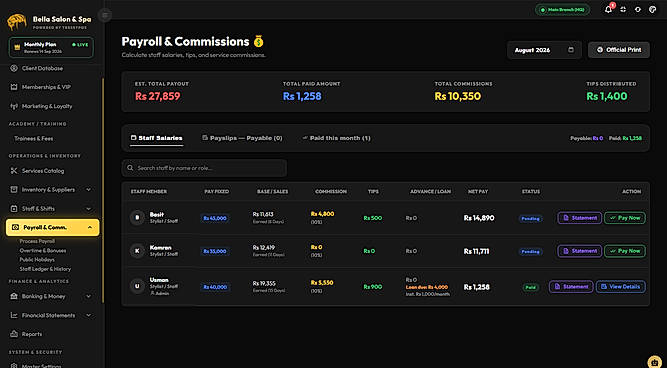
Task: Open Statement for Kamran
Action: (580, 251)
